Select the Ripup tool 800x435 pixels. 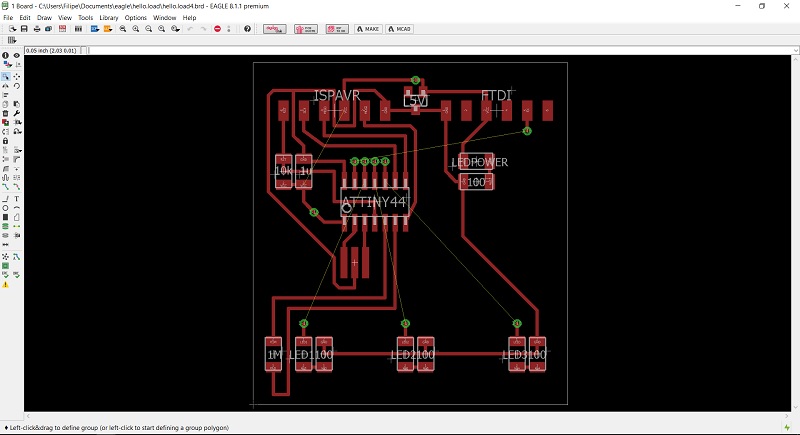point(17,187)
